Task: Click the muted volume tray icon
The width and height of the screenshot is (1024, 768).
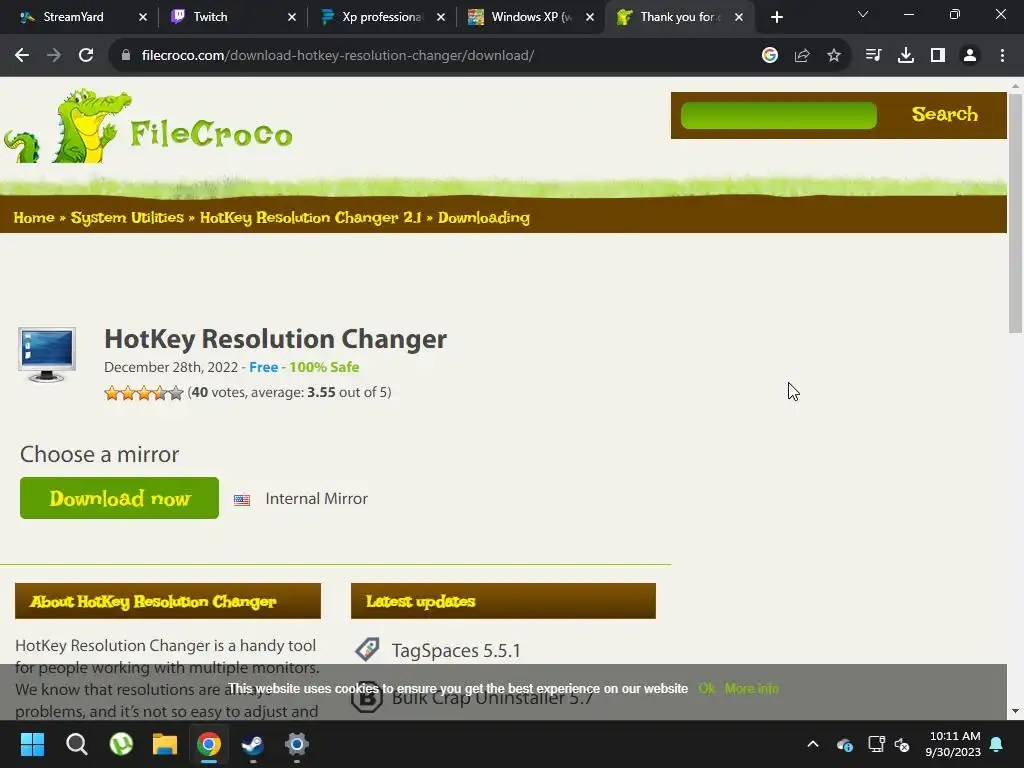Action: (x=902, y=744)
